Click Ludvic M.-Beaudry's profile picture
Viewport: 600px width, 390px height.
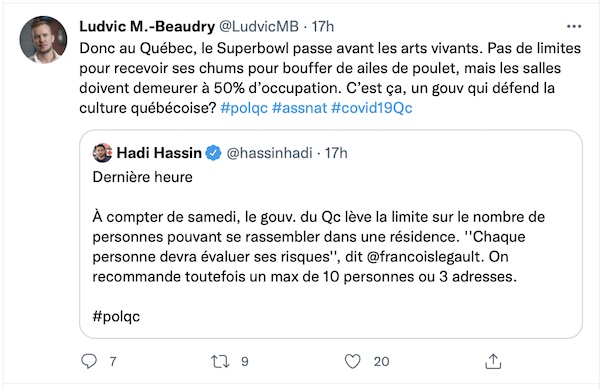coord(43,39)
